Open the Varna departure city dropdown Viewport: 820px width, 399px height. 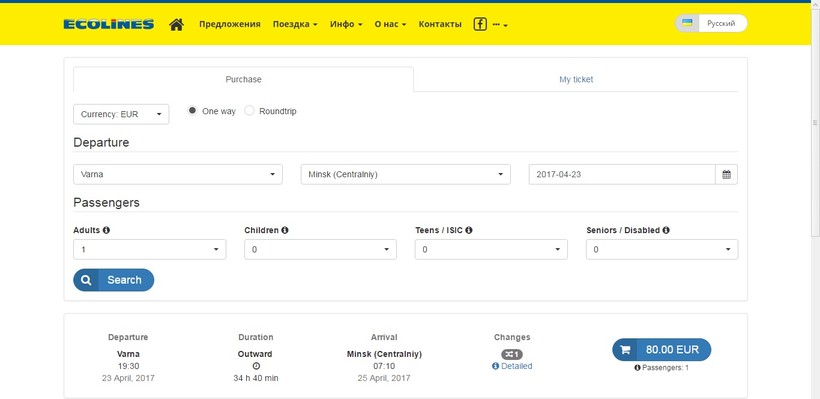pos(178,175)
